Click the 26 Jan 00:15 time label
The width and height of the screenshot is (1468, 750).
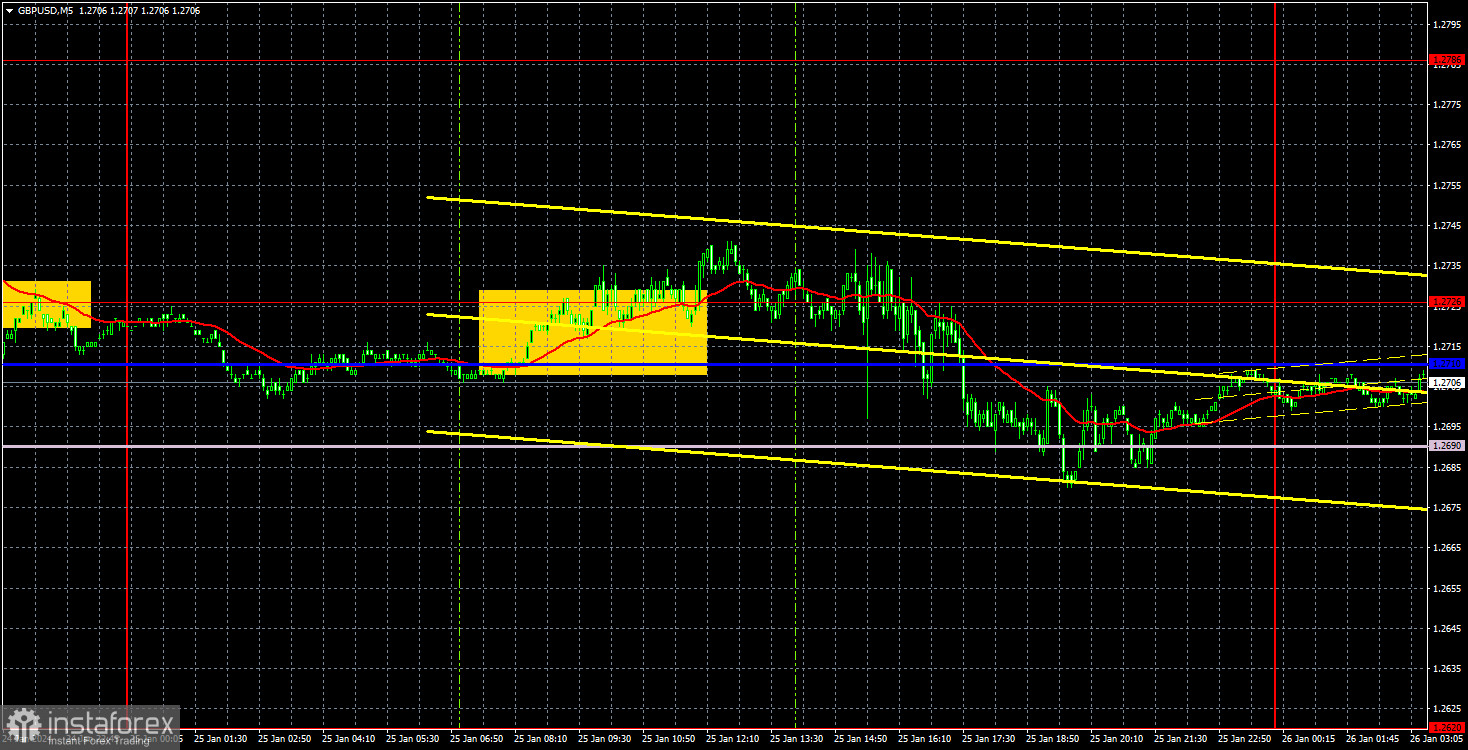pyautogui.click(x=1308, y=739)
